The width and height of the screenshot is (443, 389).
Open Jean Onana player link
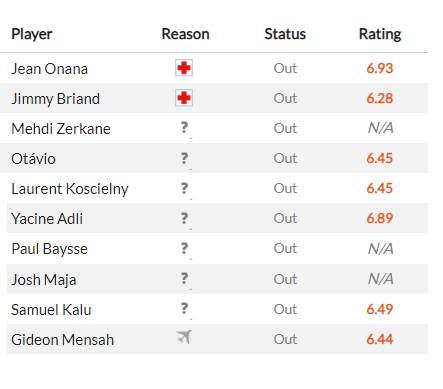tap(49, 69)
